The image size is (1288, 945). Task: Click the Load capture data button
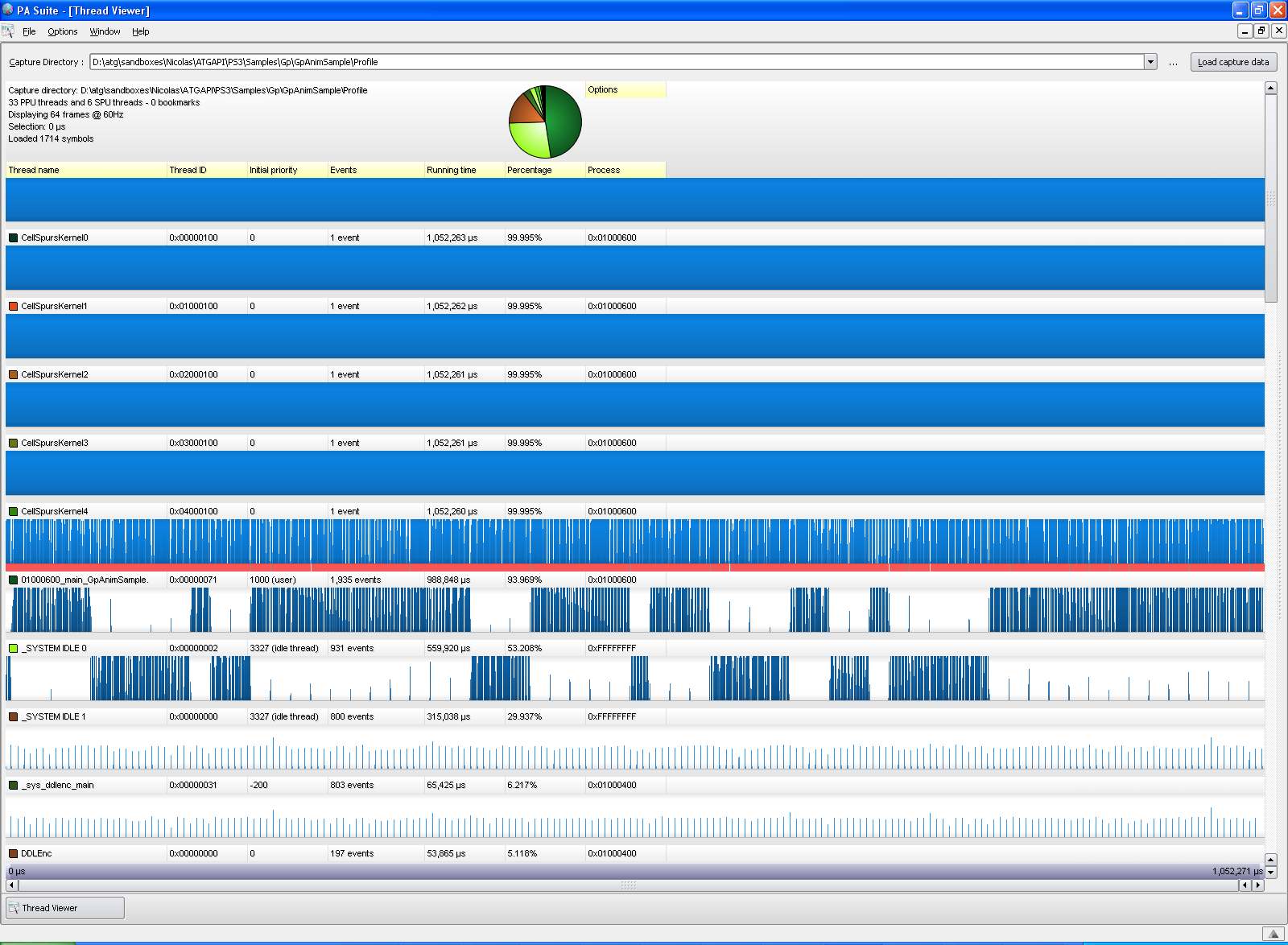tap(1232, 62)
